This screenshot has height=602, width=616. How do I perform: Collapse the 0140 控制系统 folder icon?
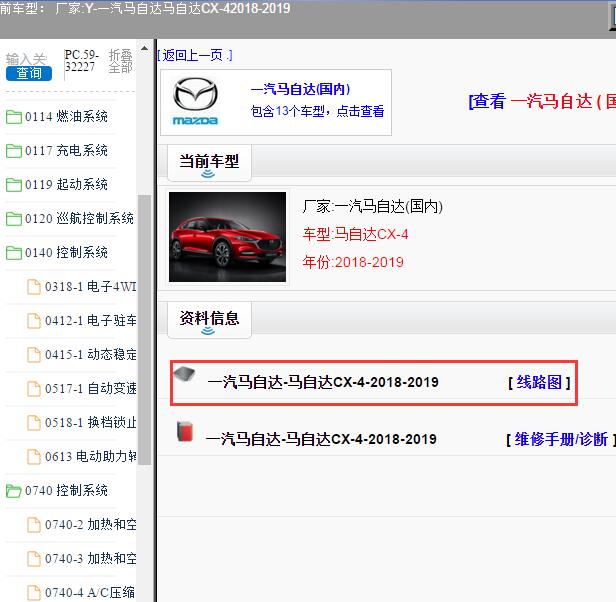[x=14, y=252]
